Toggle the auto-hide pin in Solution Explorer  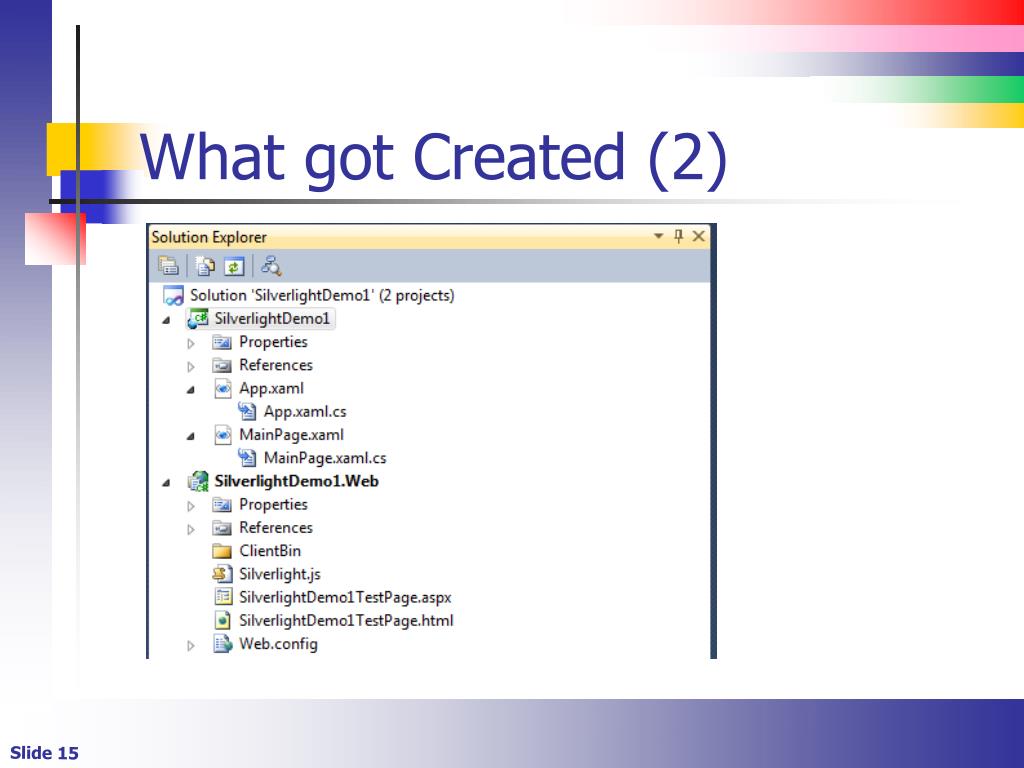[678, 236]
